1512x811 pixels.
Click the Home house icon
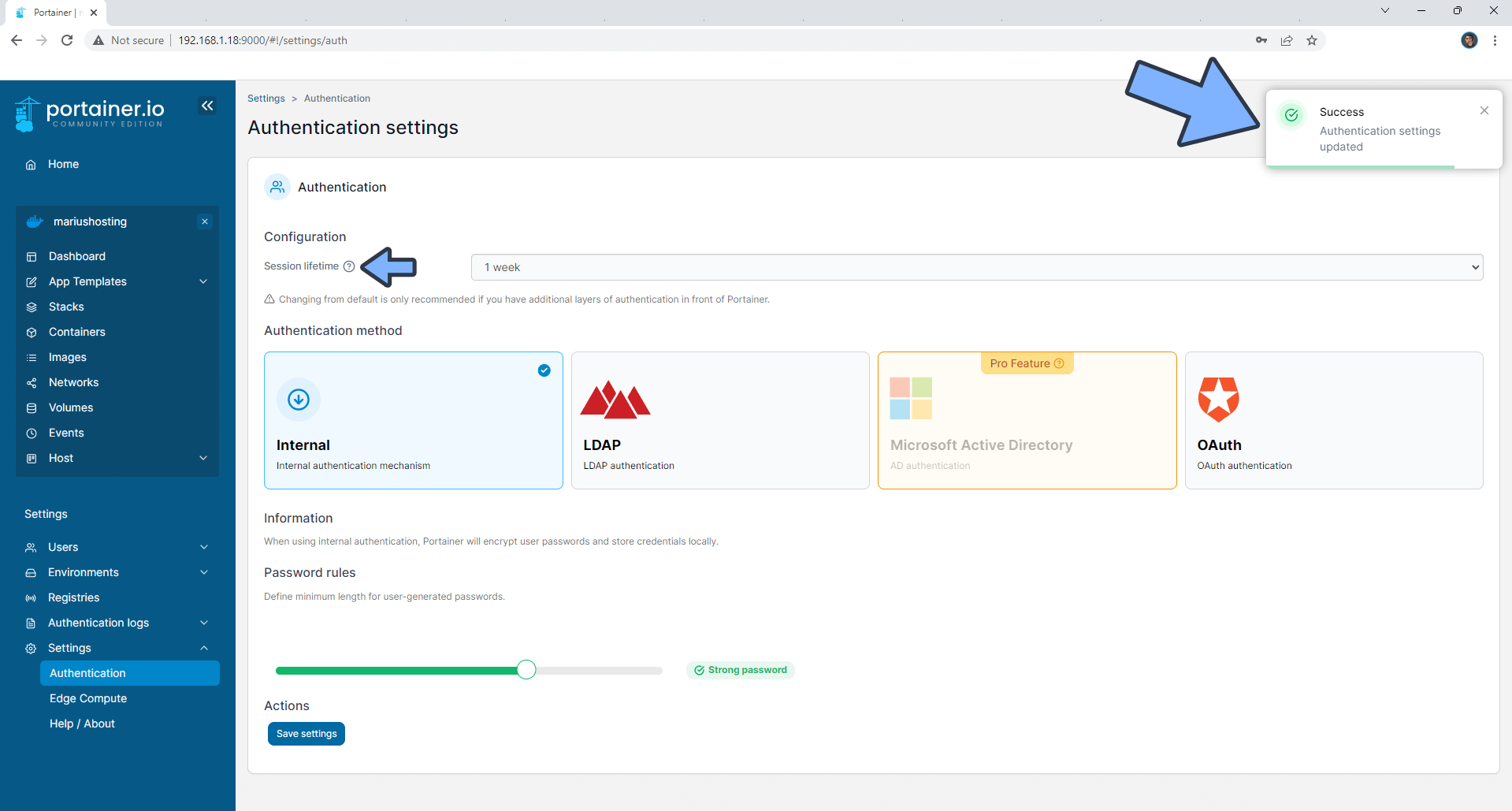coord(31,165)
